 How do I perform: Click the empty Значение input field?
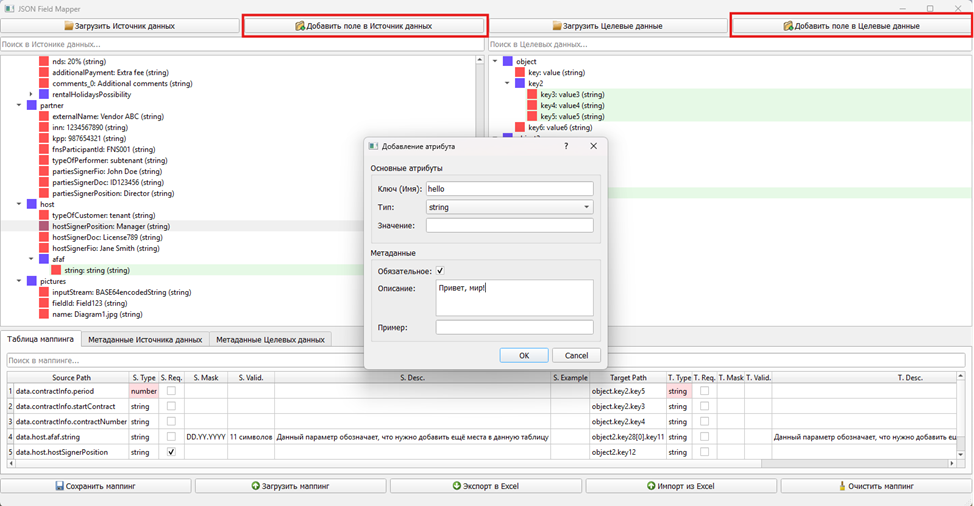click(509, 225)
